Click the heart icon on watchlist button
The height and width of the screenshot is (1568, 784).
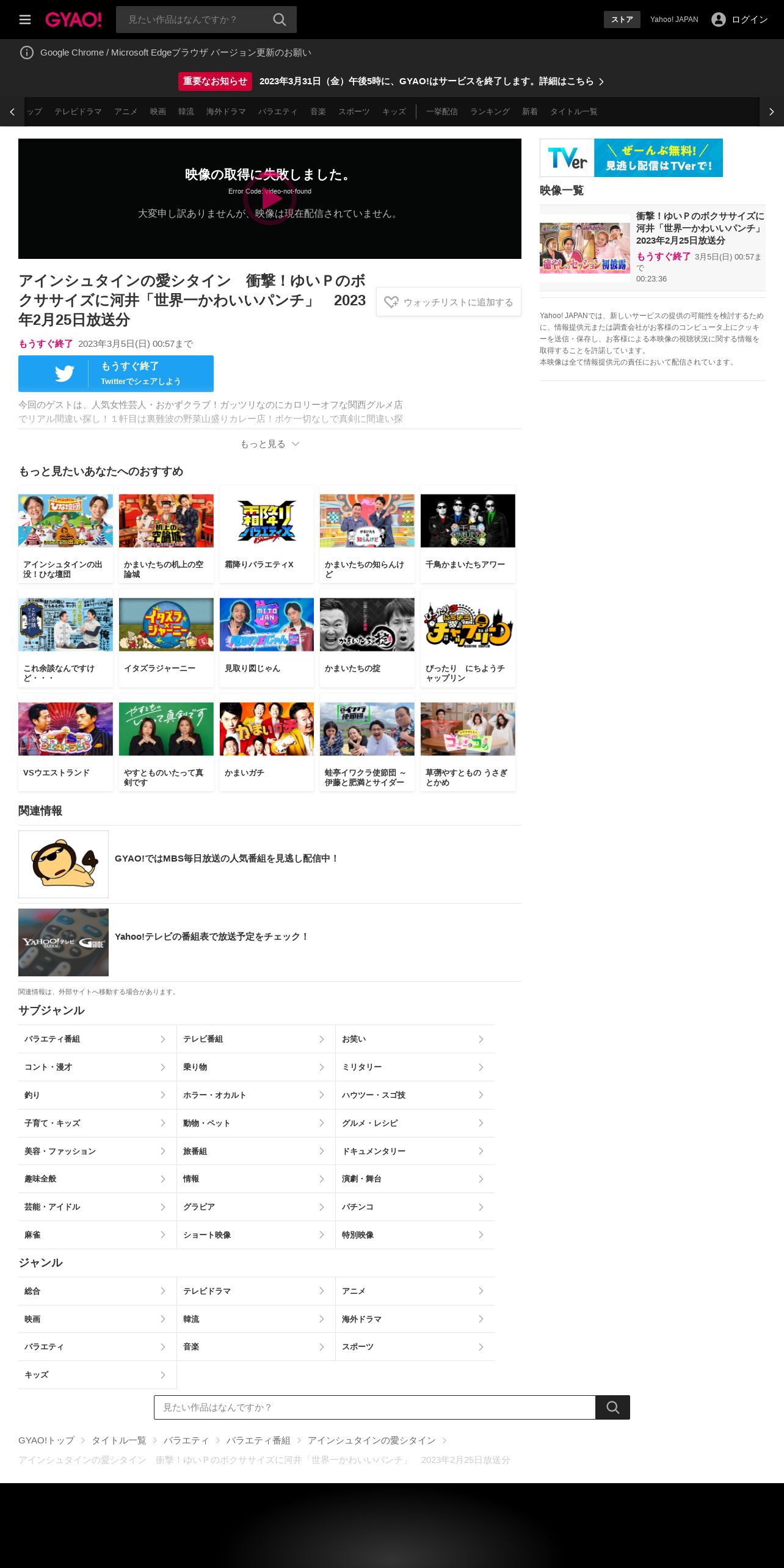(x=391, y=302)
